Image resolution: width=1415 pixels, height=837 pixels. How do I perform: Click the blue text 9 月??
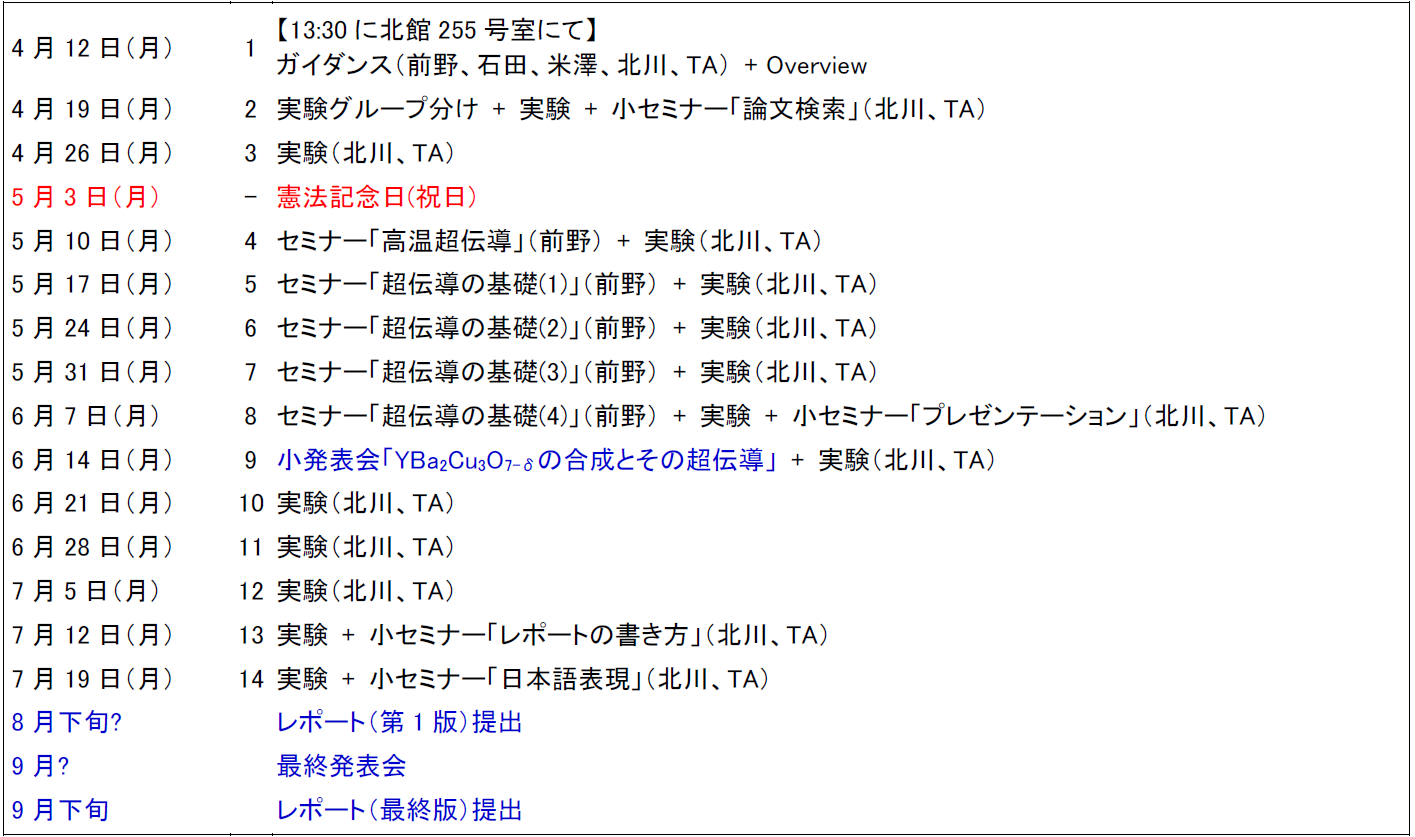point(41,766)
